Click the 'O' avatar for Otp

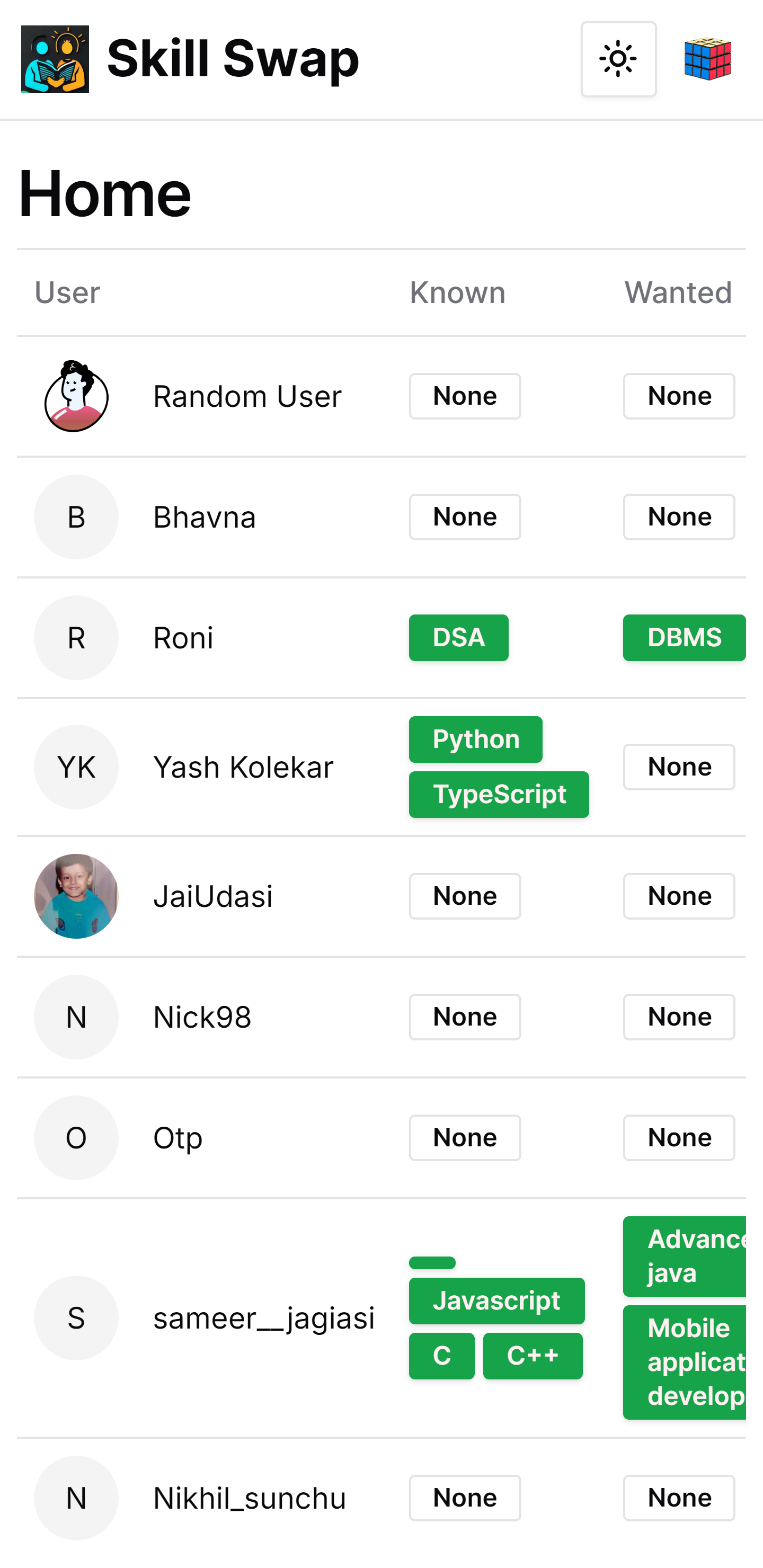(x=76, y=1137)
